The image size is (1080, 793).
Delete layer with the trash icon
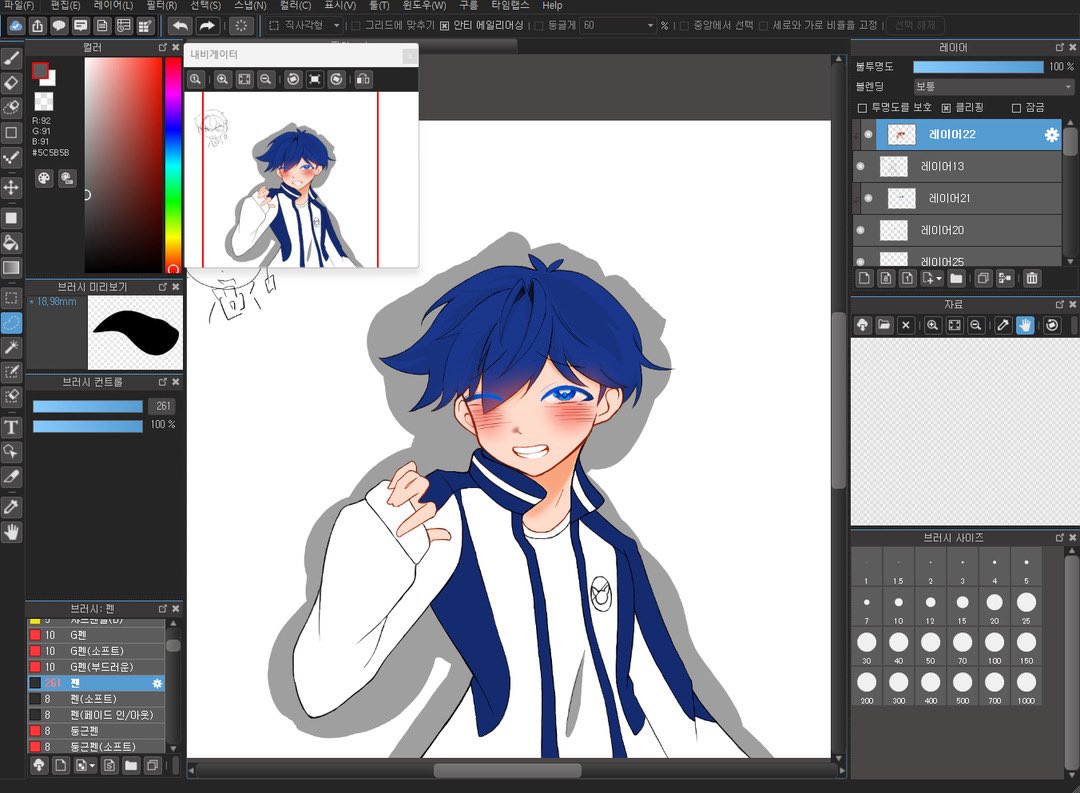1032,278
